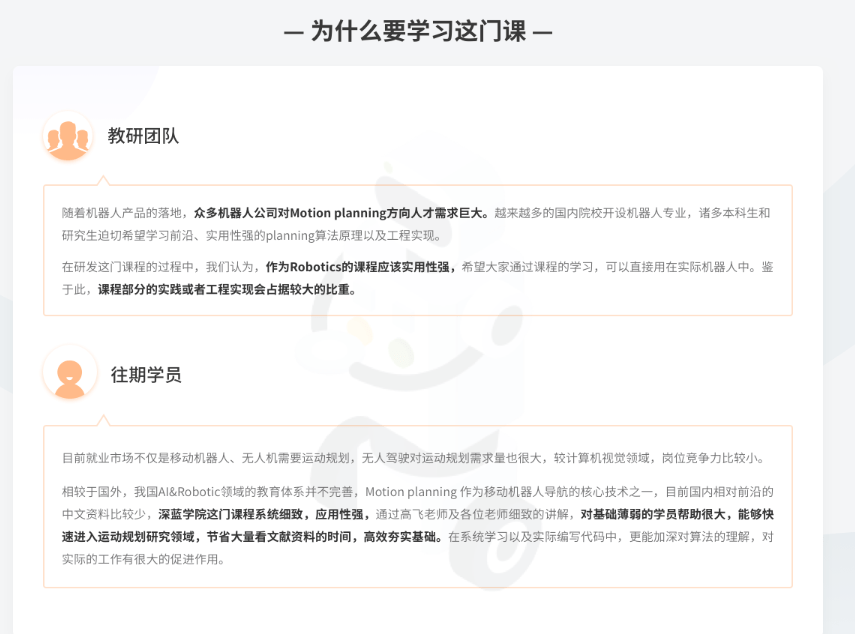Click the line starting 研究生迫切希望学习前沿

pyautogui.click(x=251, y=236)
